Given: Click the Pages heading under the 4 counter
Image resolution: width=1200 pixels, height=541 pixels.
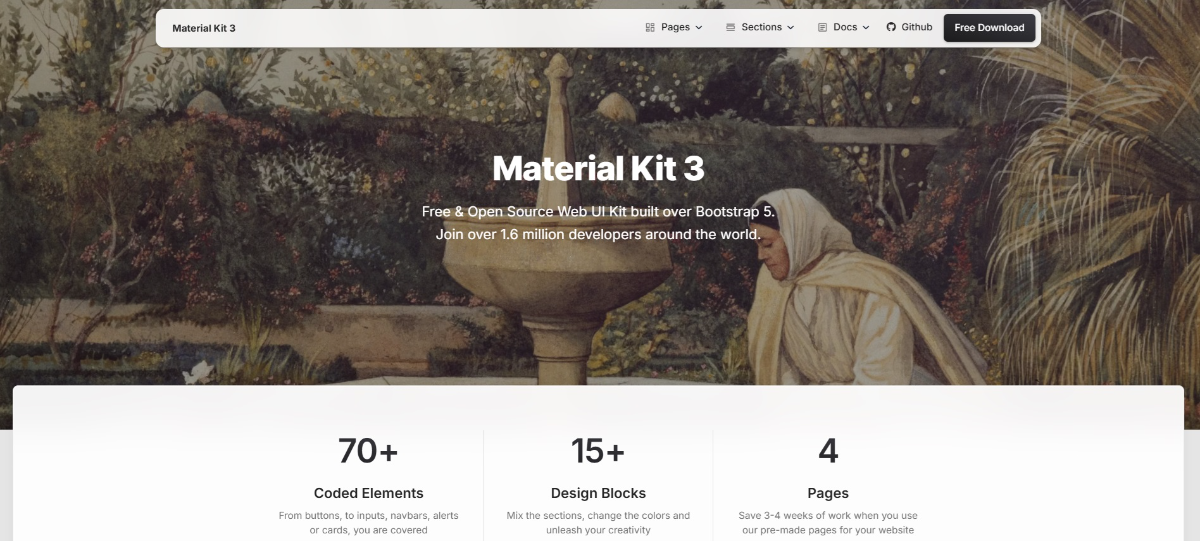Looking at the screenshot, I should click(828, 493).
